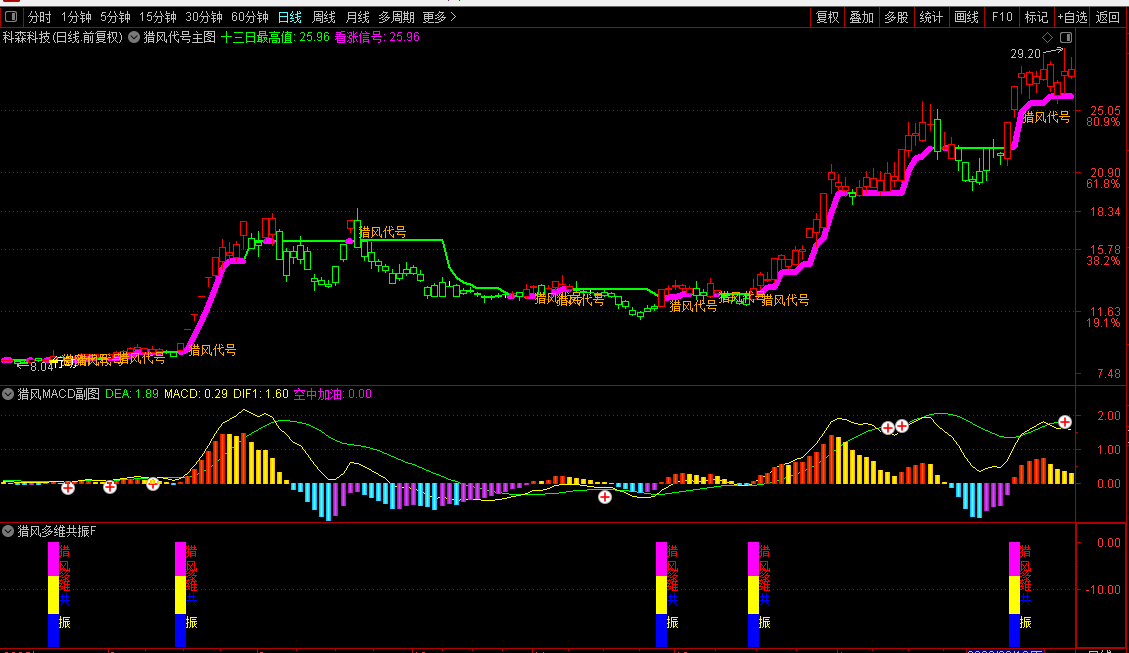The height and width of the screenshot is (653, 1129).
Task: Click the 标记 mark button
Action: [x=1036, y=17]
